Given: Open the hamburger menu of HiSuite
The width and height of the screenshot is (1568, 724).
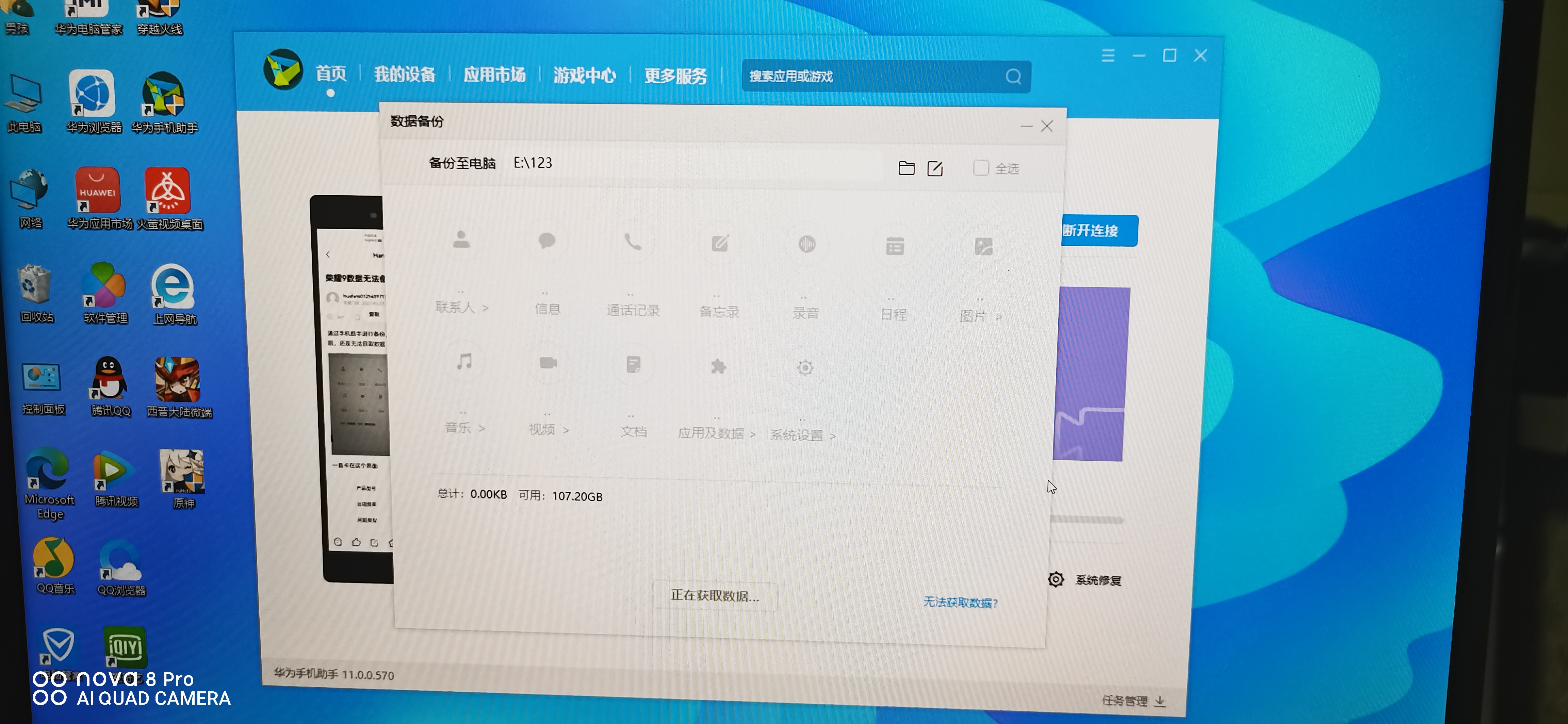Looking at the screenshot, I should [1108, 56].
